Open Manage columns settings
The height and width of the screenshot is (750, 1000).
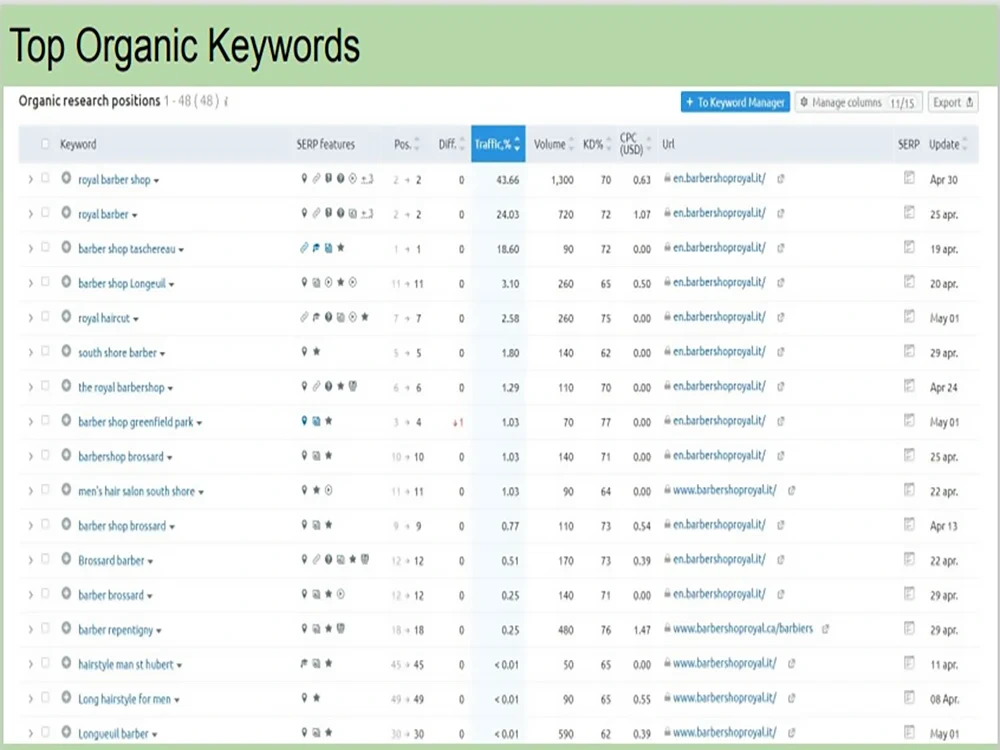[858, 102]
